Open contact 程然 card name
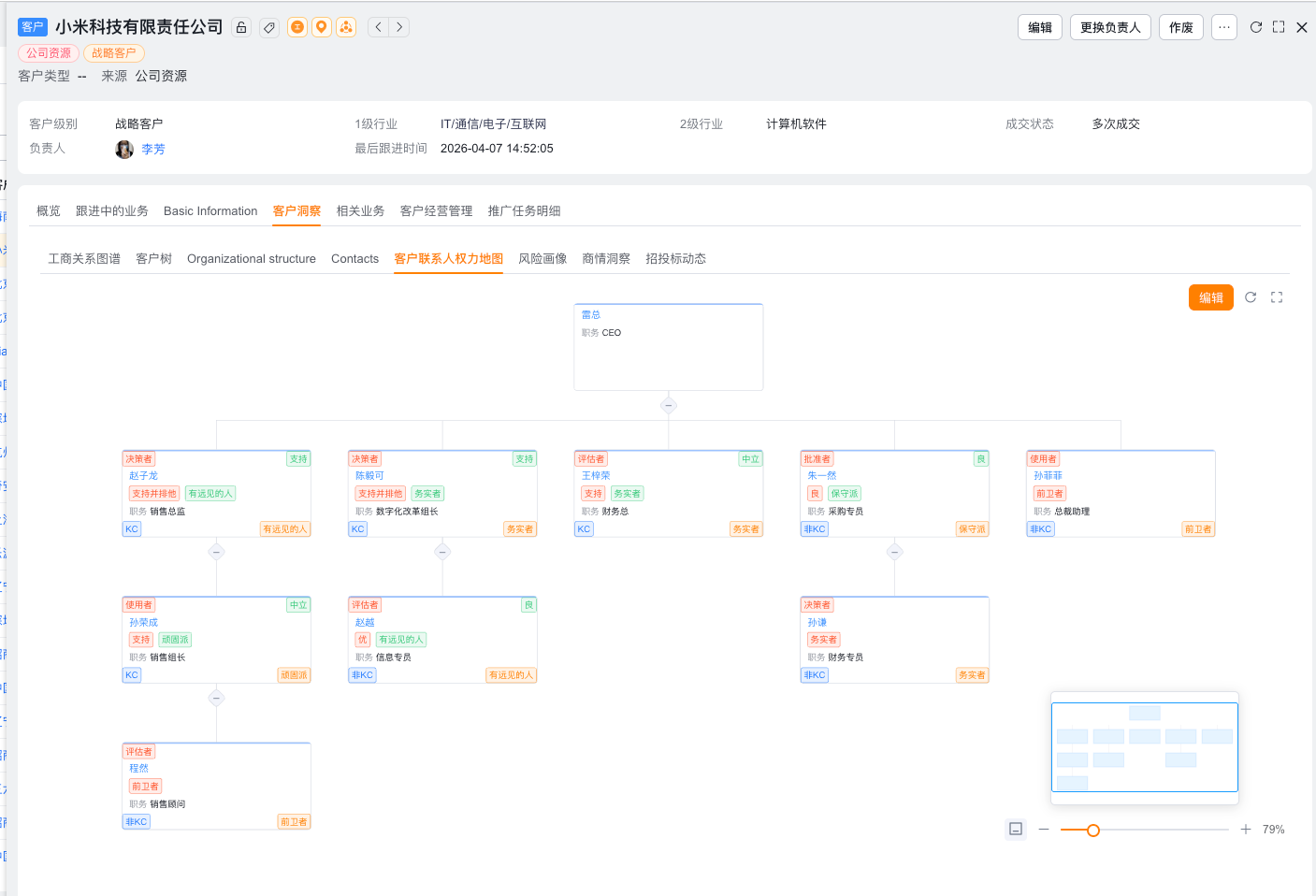The height and width of the screenshot is (896, 1316). (x=139, y=769)
